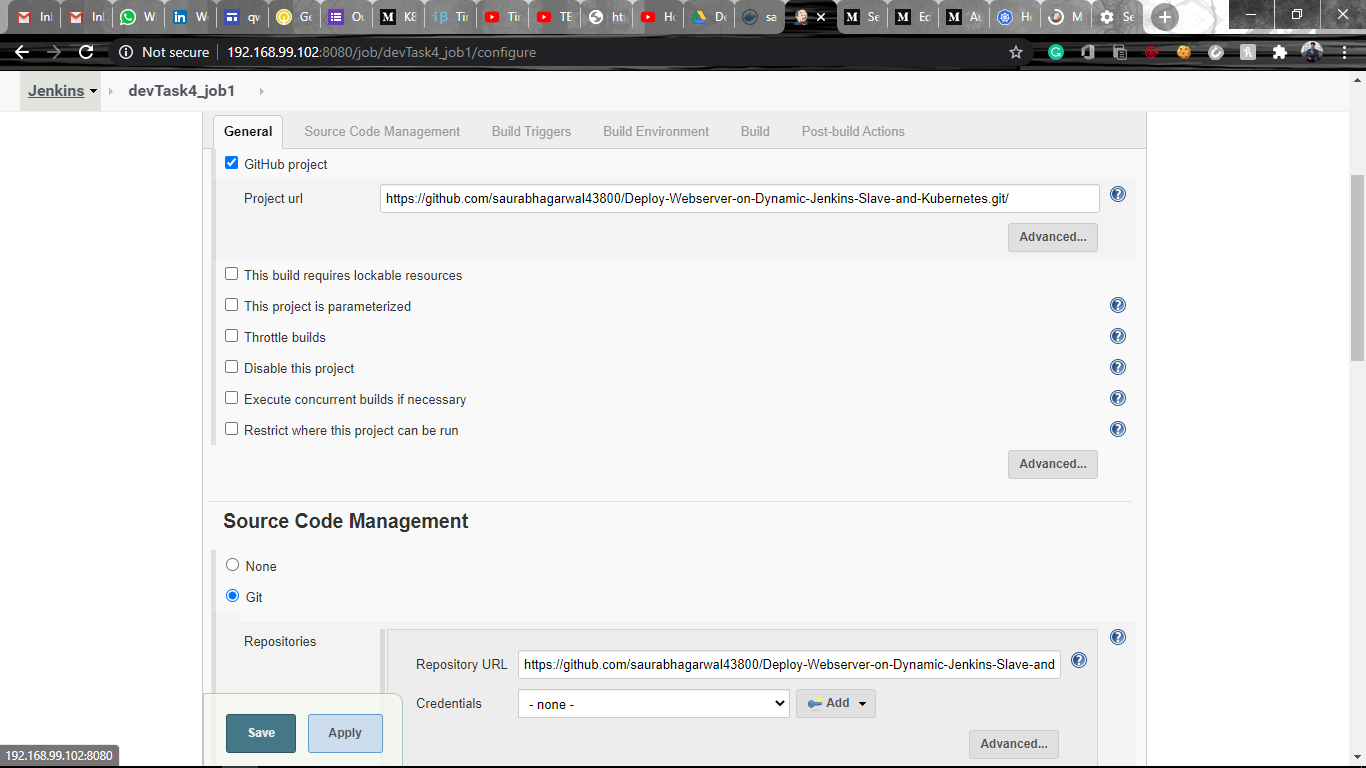
Task: Switch to the Post-build Actions tab
Action: point(852,131)
